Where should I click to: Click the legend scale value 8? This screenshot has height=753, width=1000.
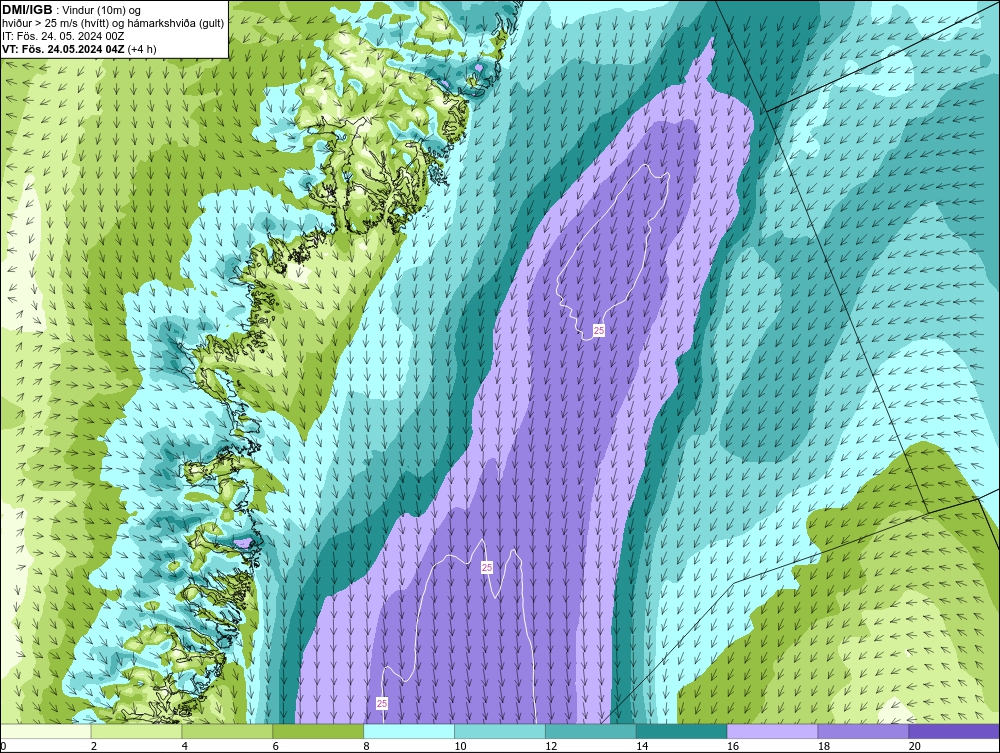366,746
